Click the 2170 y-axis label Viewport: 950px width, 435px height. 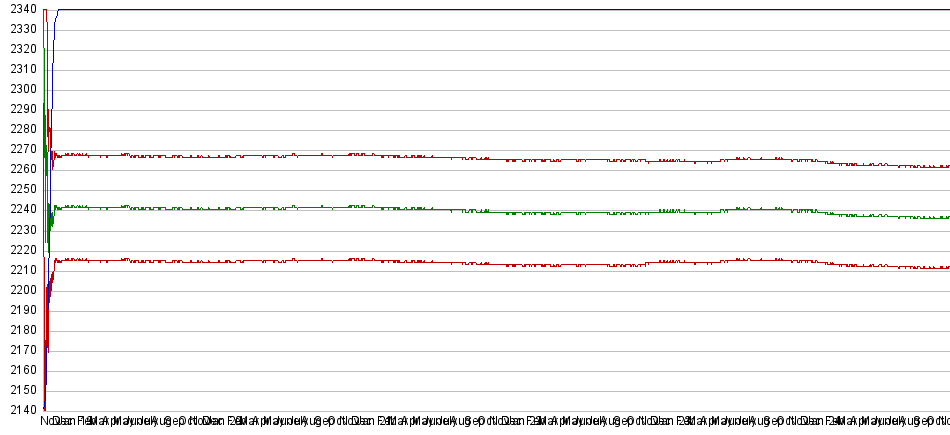tap(20, 350)
